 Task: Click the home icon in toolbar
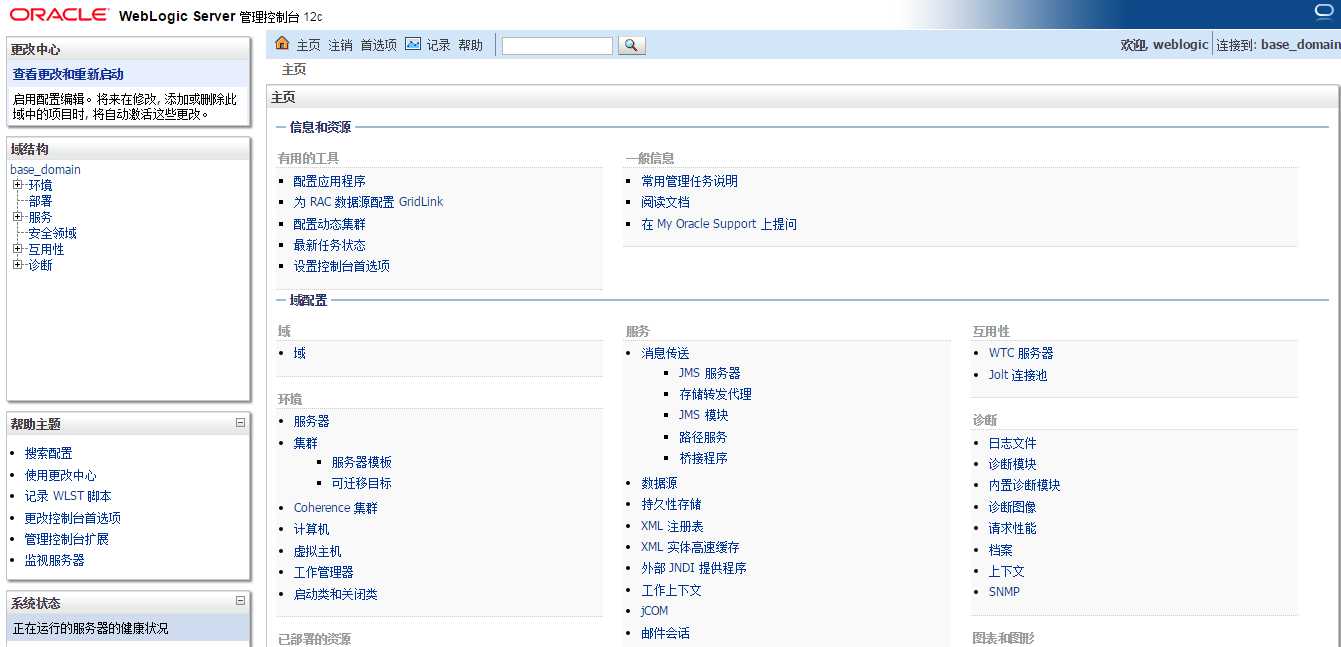282,43
